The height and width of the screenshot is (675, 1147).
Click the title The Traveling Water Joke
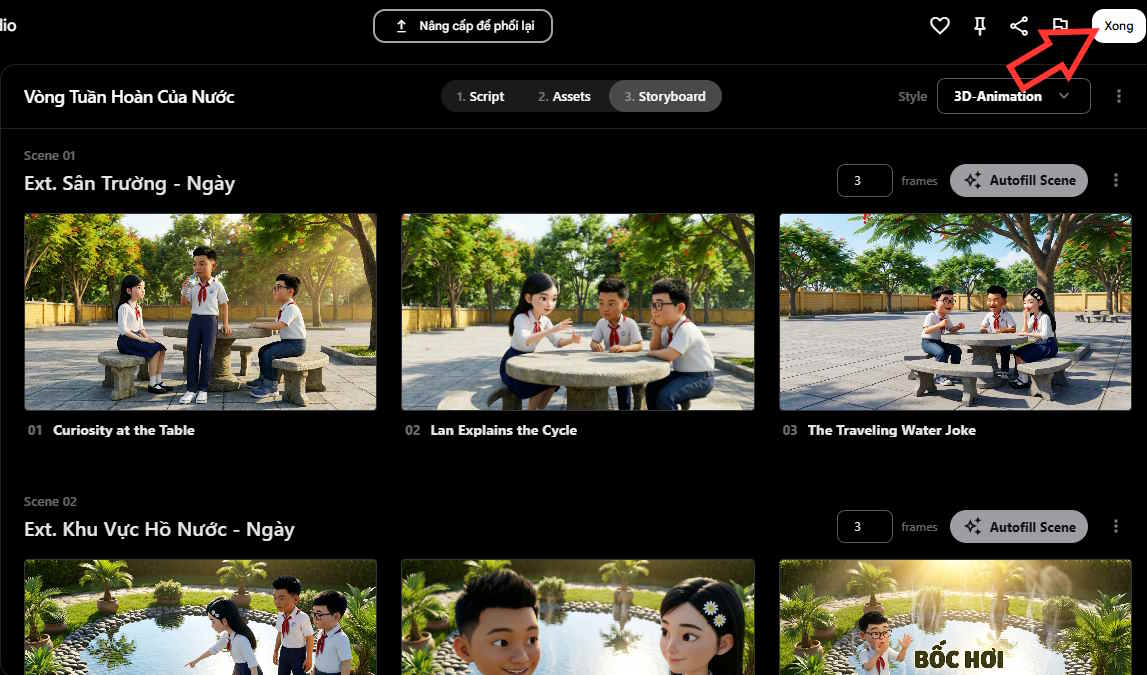pyautogui.click(x=892, y=430)
